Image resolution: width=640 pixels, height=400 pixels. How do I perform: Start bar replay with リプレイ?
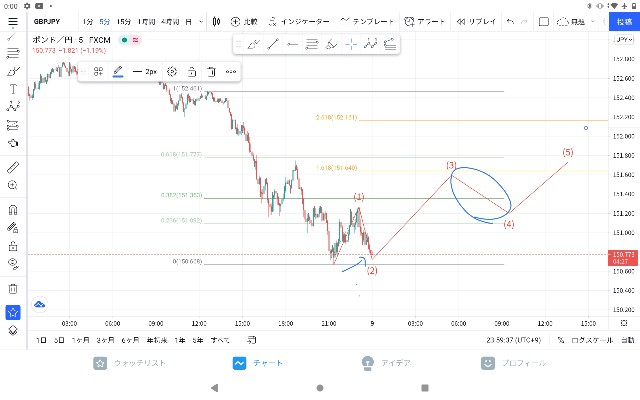click(x=476, y=22)
